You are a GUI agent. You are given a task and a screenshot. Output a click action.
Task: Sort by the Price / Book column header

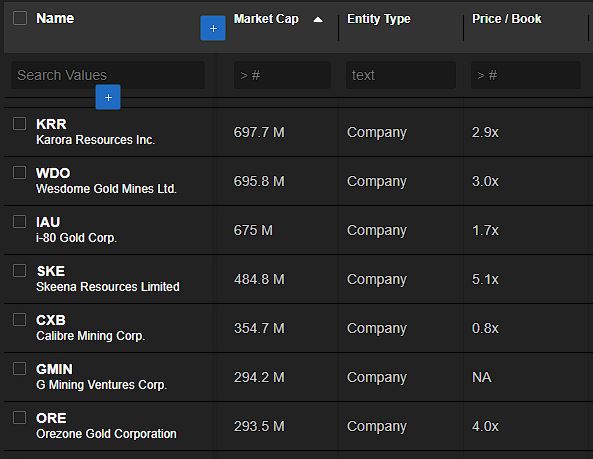(x=507, y=19)
